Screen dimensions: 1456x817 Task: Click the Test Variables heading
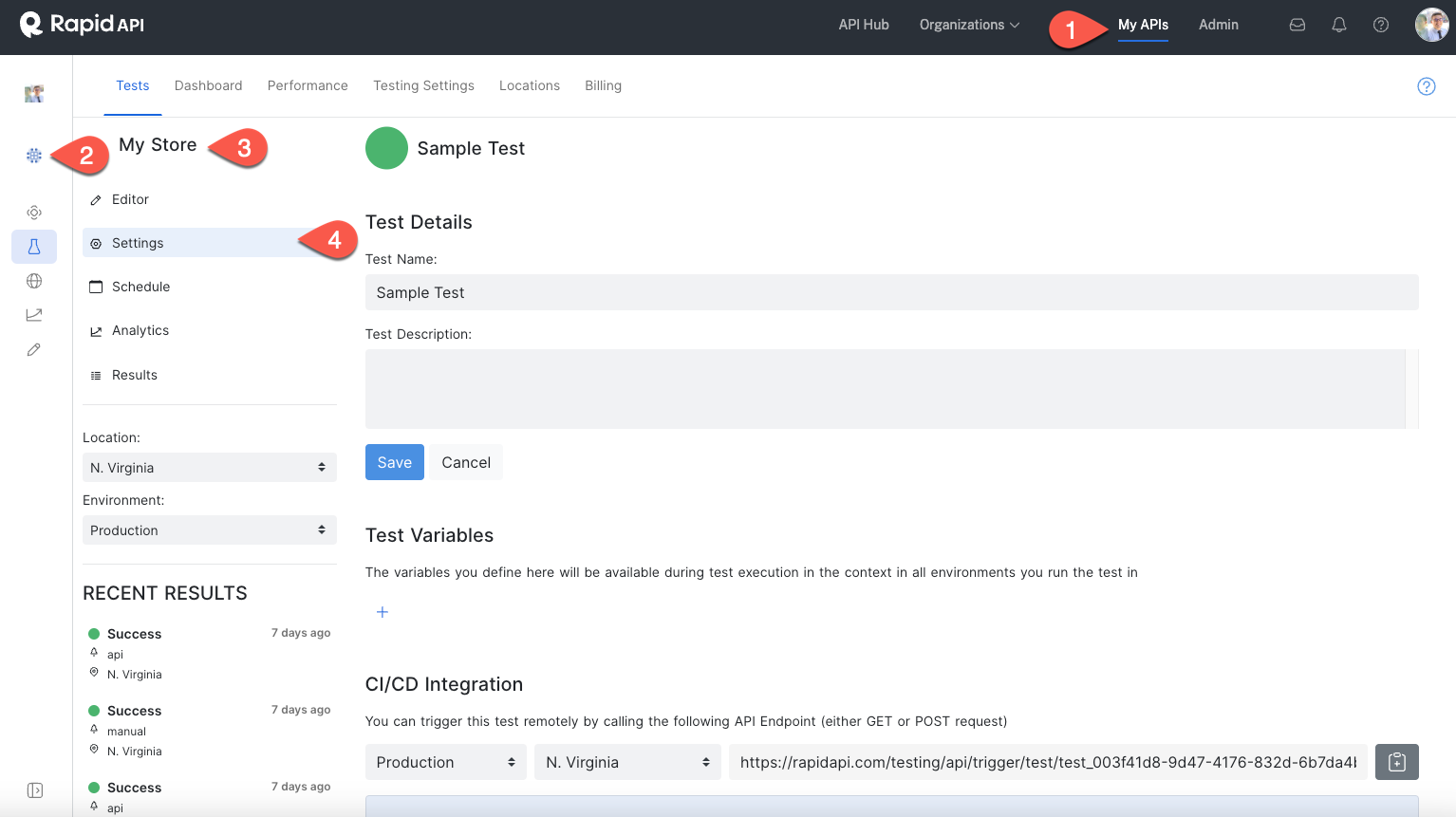430,535
